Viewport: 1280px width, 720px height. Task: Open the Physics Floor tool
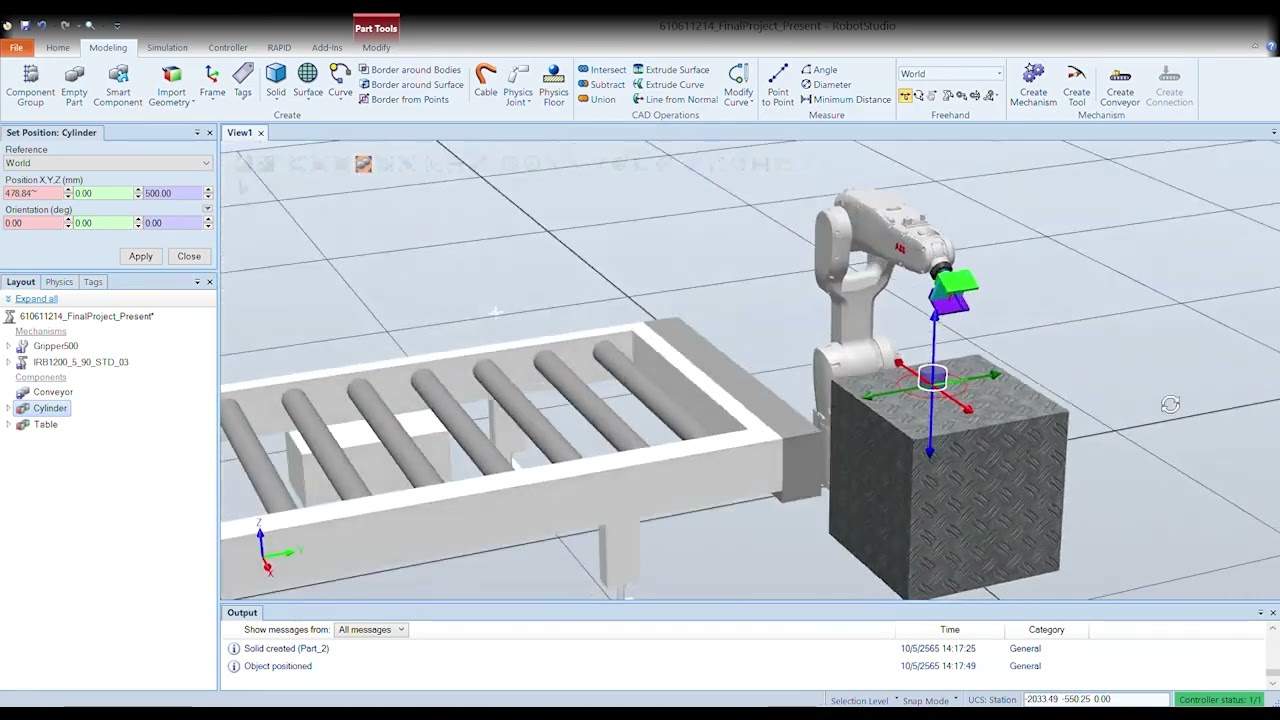click(554, 86)
